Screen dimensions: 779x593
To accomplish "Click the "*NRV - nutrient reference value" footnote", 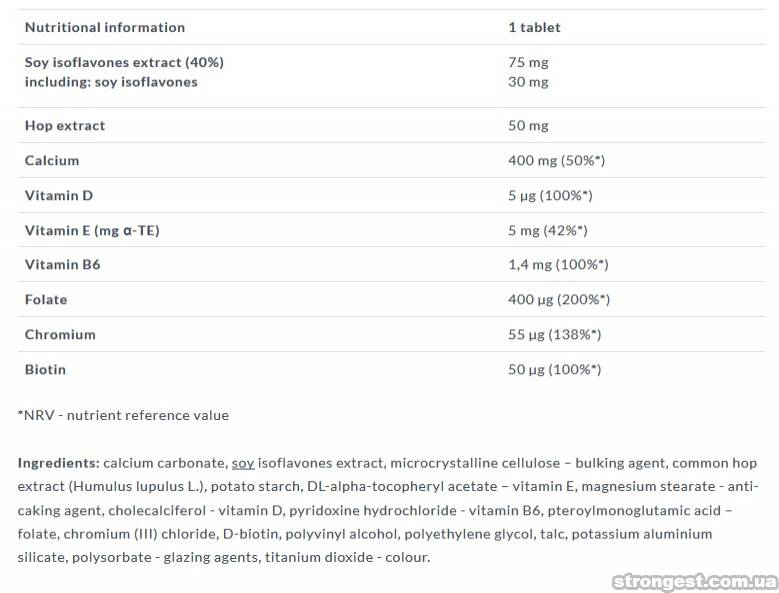I will pyautogui.click(x=123, y=415).
